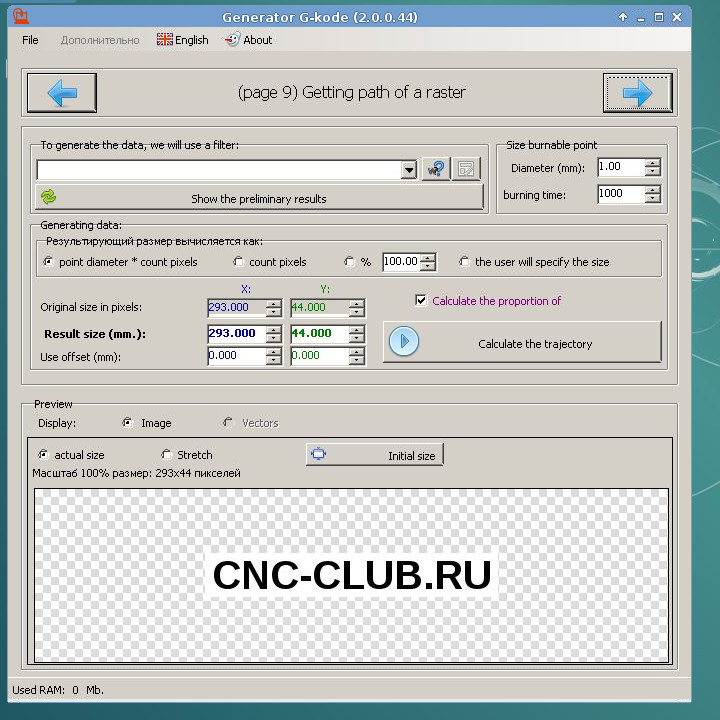Select the user will specify the size
This screenshot has height=720, width=720.
click(x=534, y=262)
